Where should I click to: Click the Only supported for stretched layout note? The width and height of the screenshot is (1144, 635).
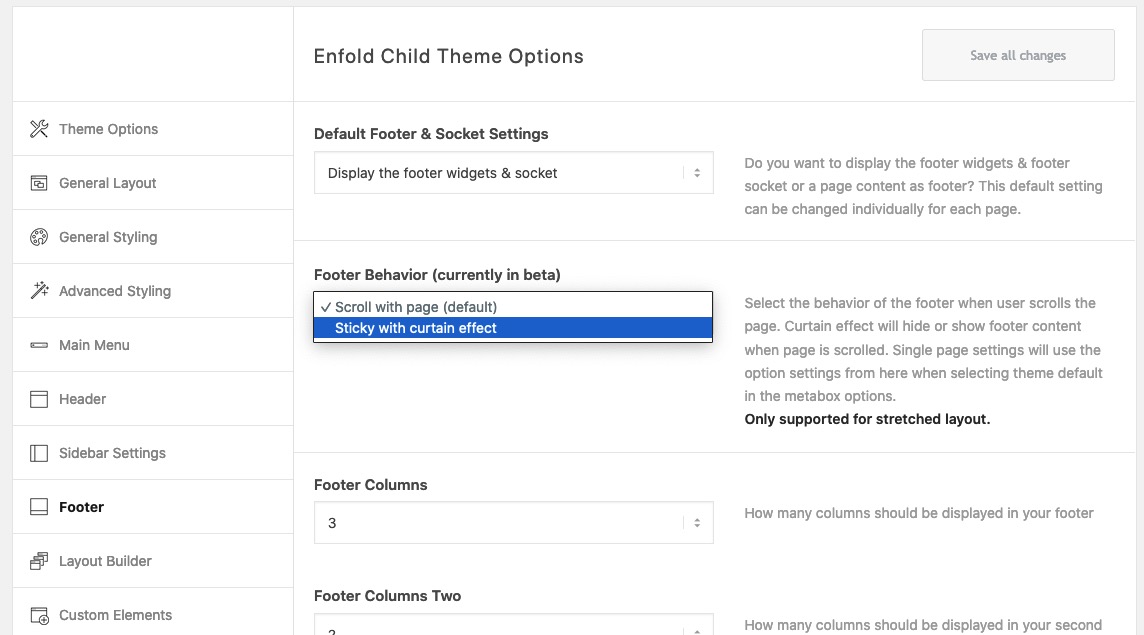[x=867, y=420]
